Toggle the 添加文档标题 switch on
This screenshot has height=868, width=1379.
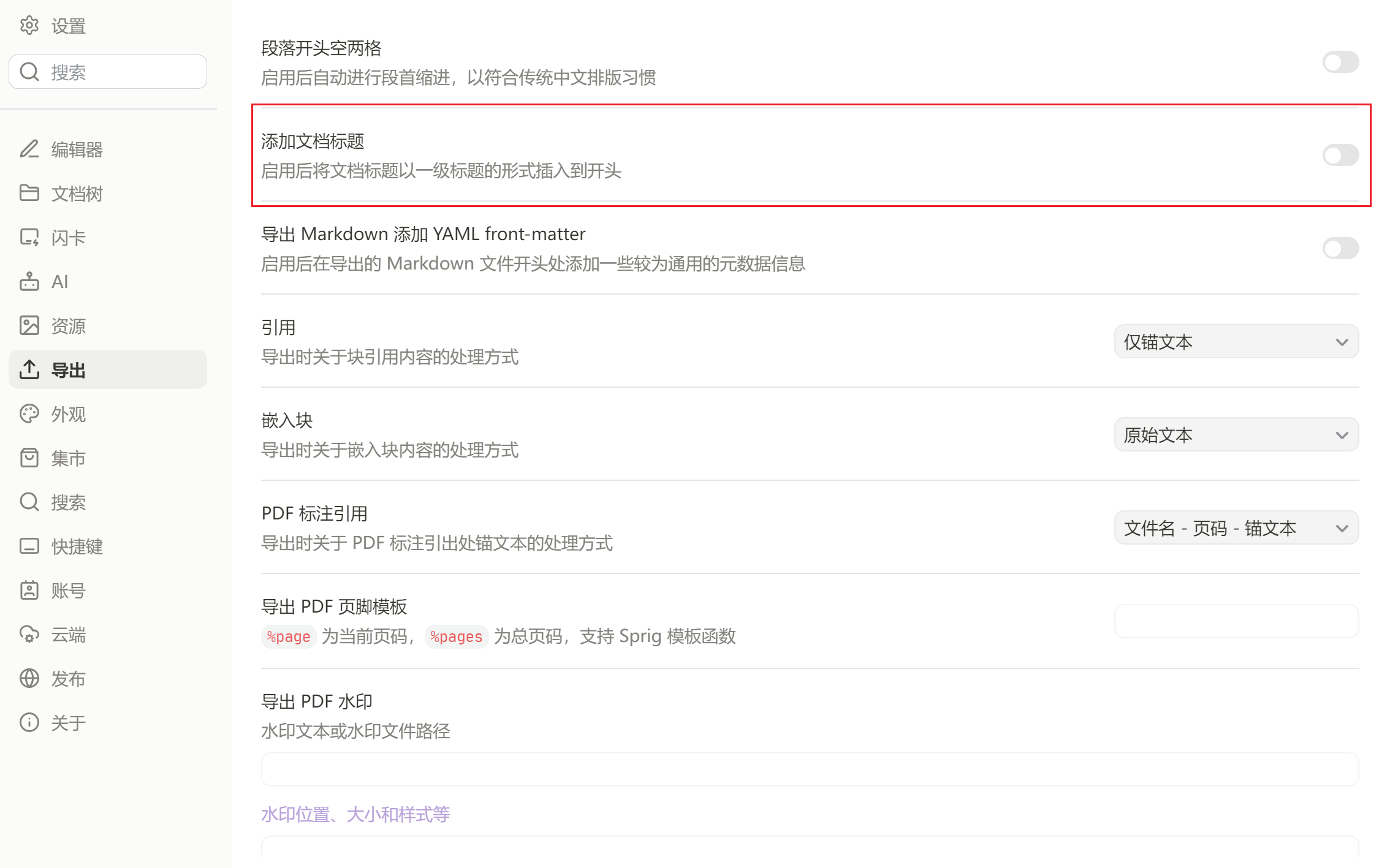tap(1340, 155)
